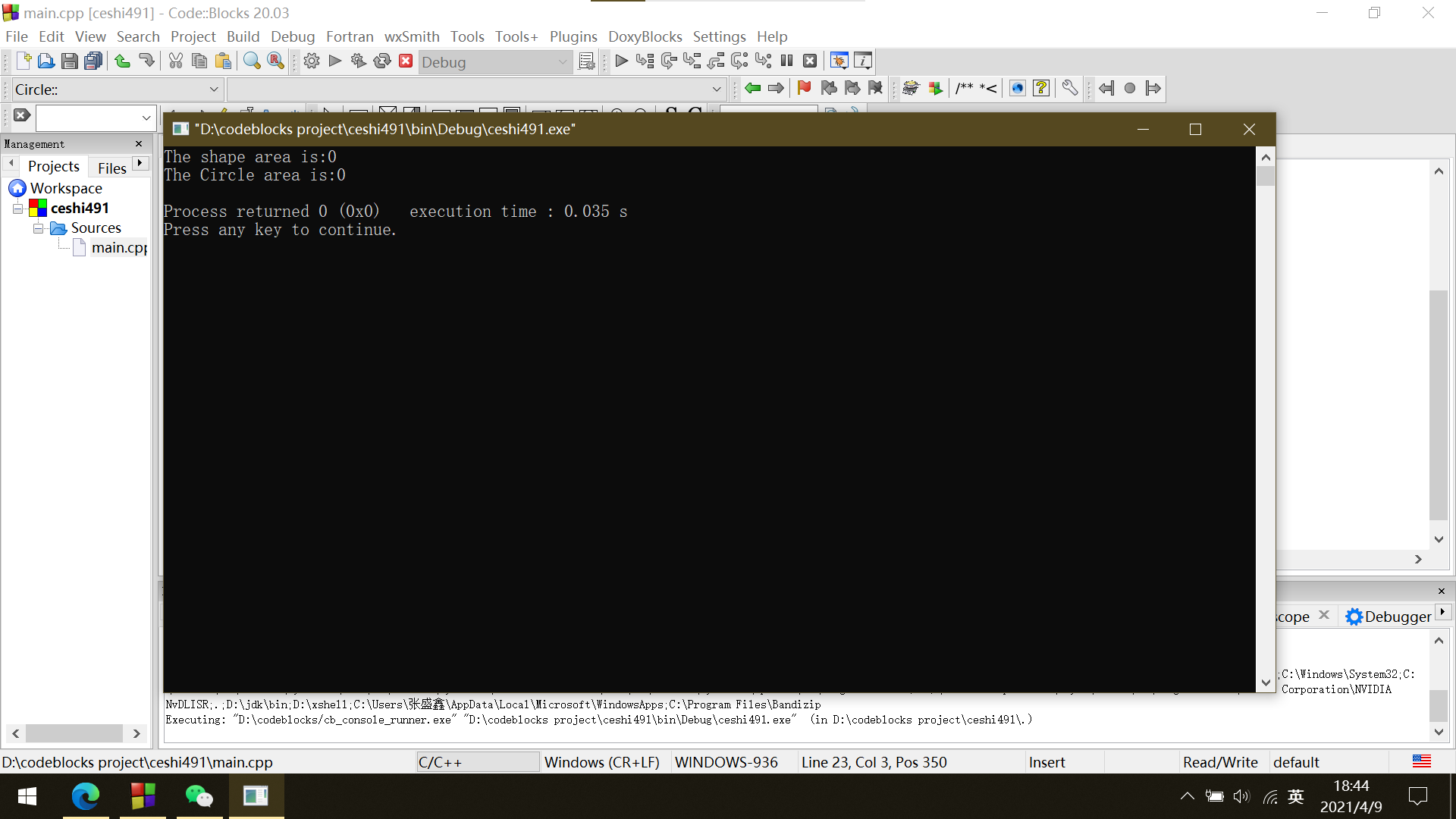Expand the Circle:: scope combo box
This screenshot has height=819, width=1456.
coord(213,89)
